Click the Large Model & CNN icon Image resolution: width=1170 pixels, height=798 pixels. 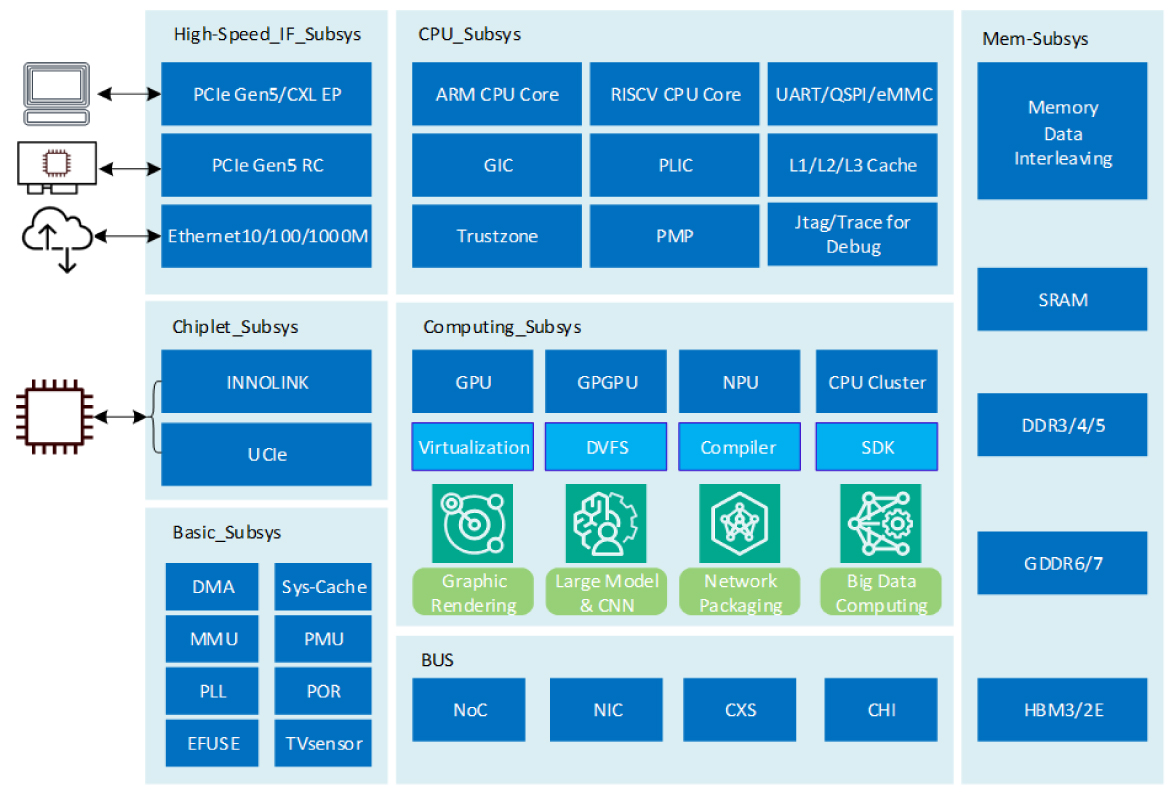[606, 523]
